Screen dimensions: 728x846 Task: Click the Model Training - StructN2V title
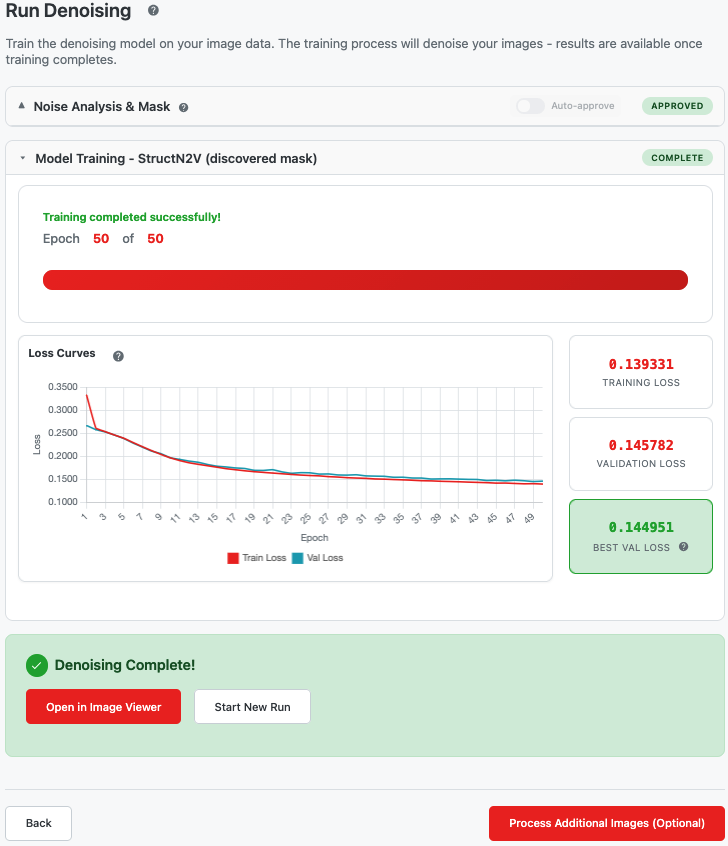(176, 159)
